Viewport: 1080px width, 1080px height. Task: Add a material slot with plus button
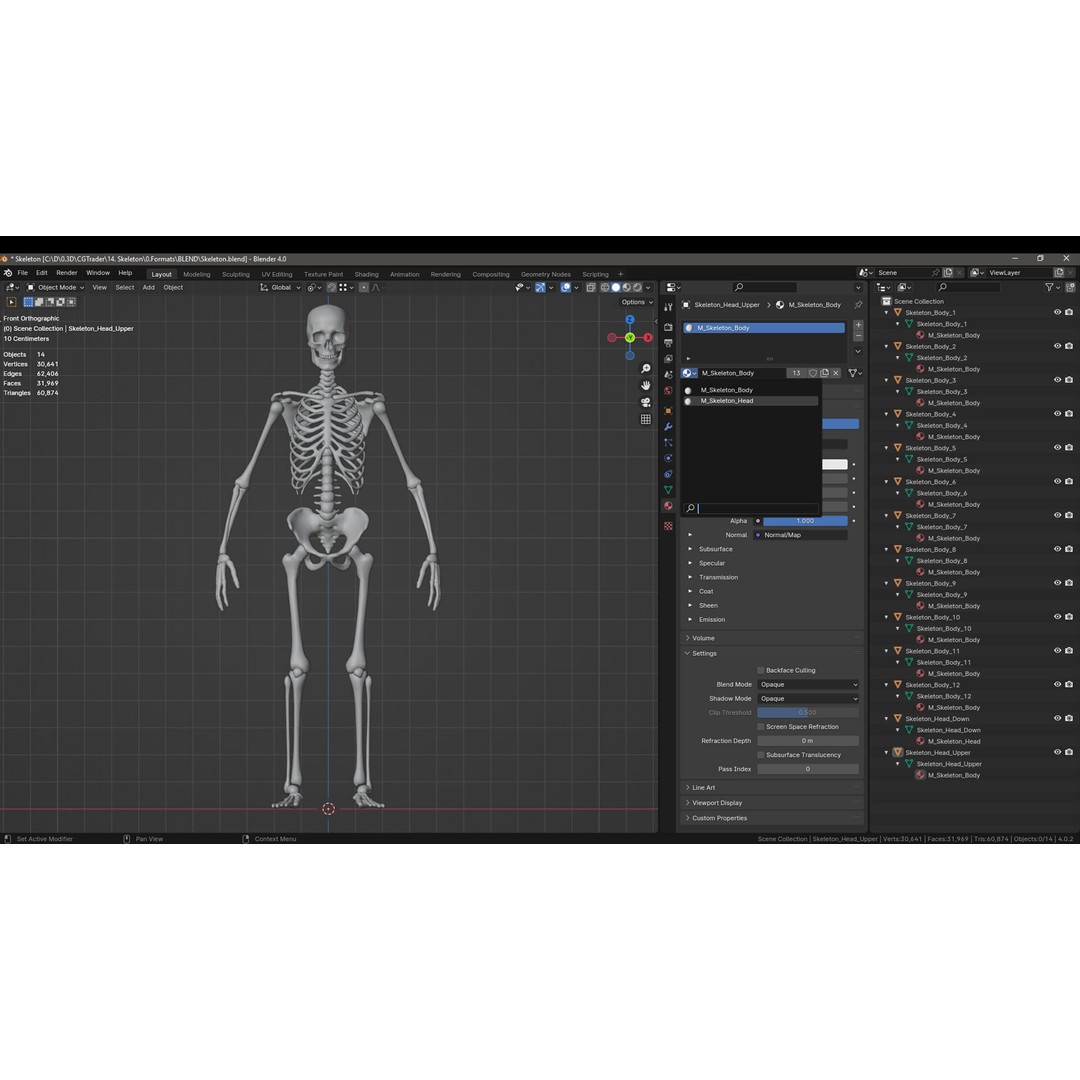[x=858, y=325]
